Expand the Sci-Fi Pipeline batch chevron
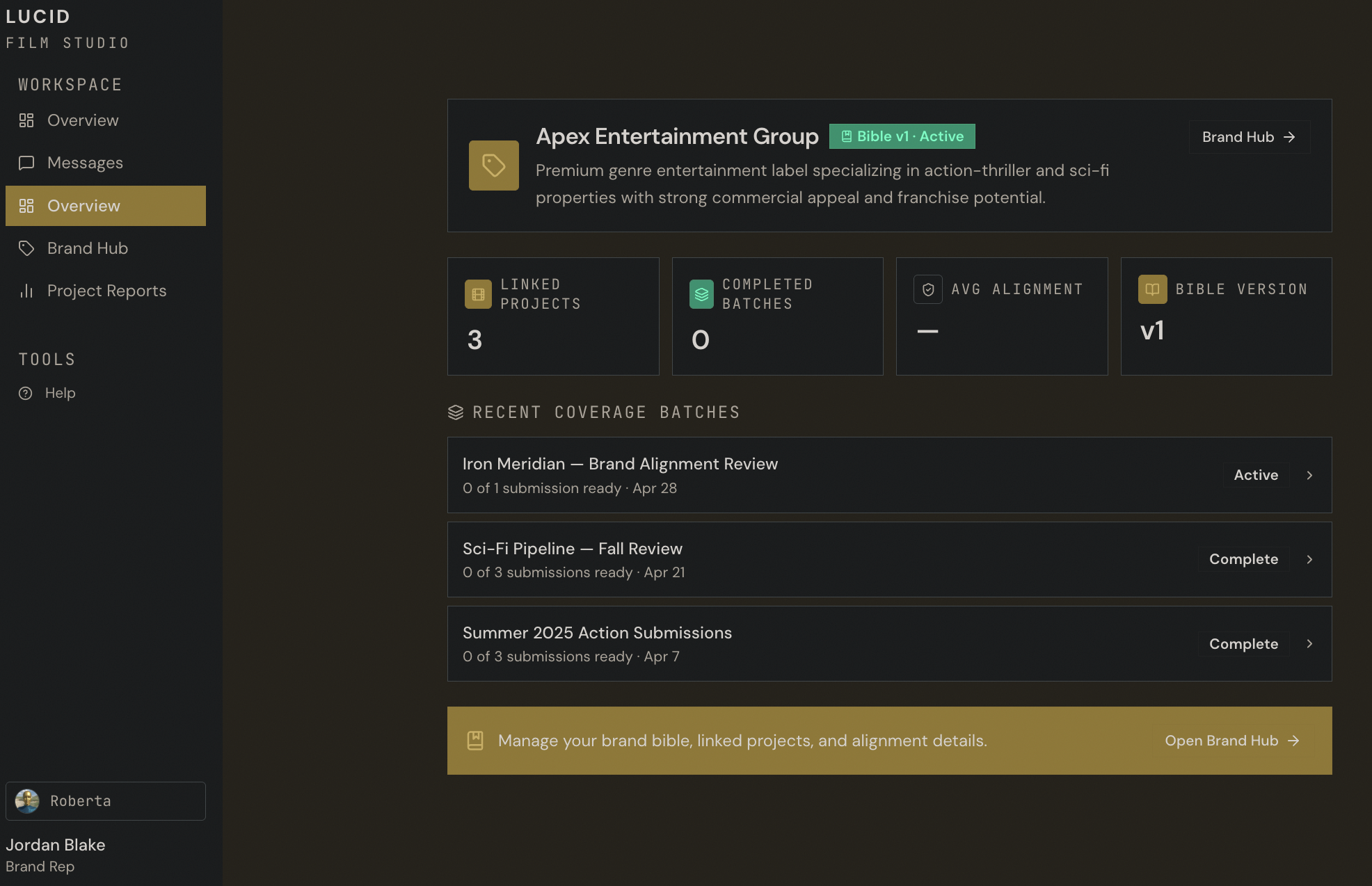Image resolution: width=1372 pixels, height=886 pixels. [x=1309, y=559]
